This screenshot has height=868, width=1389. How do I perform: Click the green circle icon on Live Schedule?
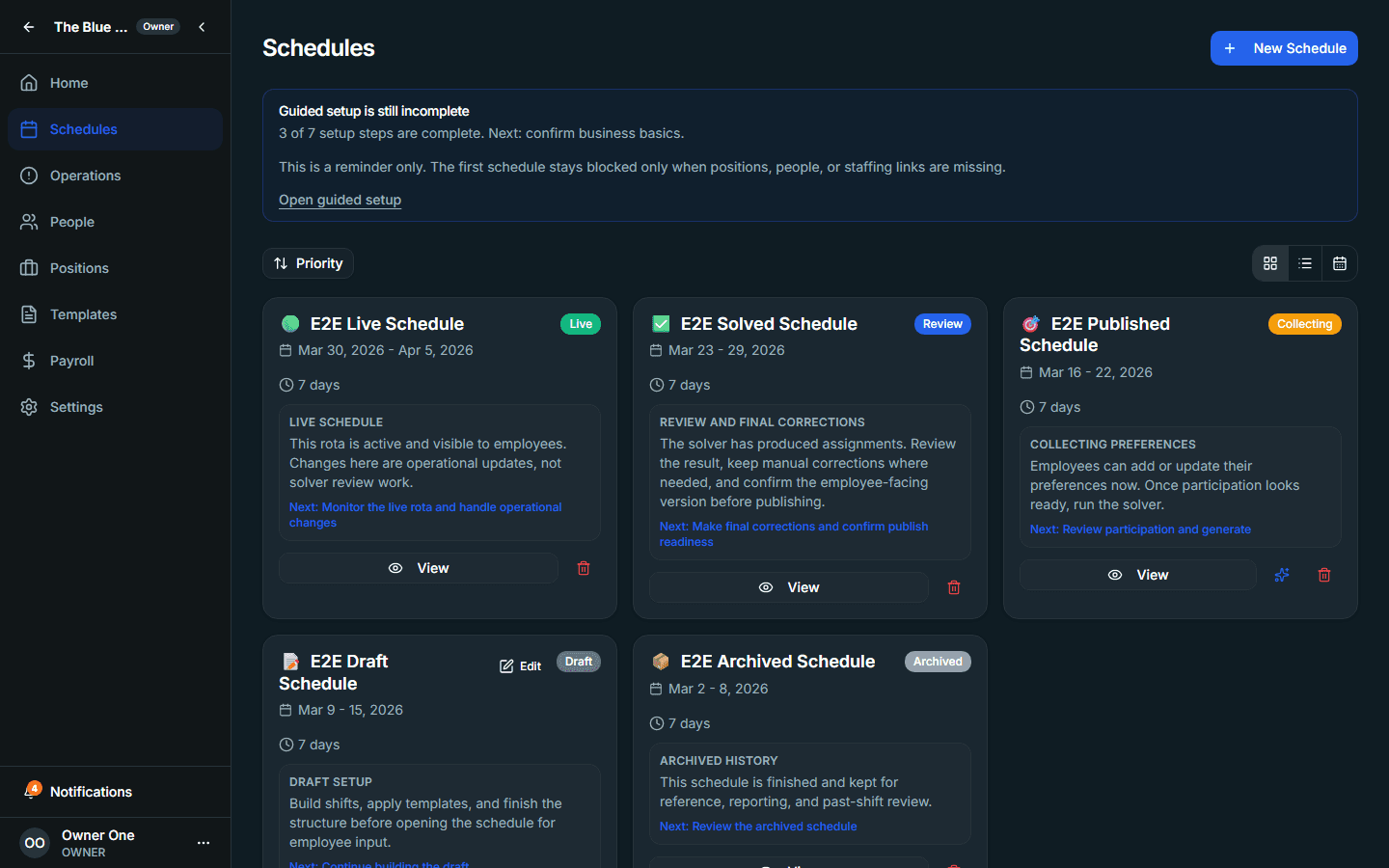coord(289,324)
